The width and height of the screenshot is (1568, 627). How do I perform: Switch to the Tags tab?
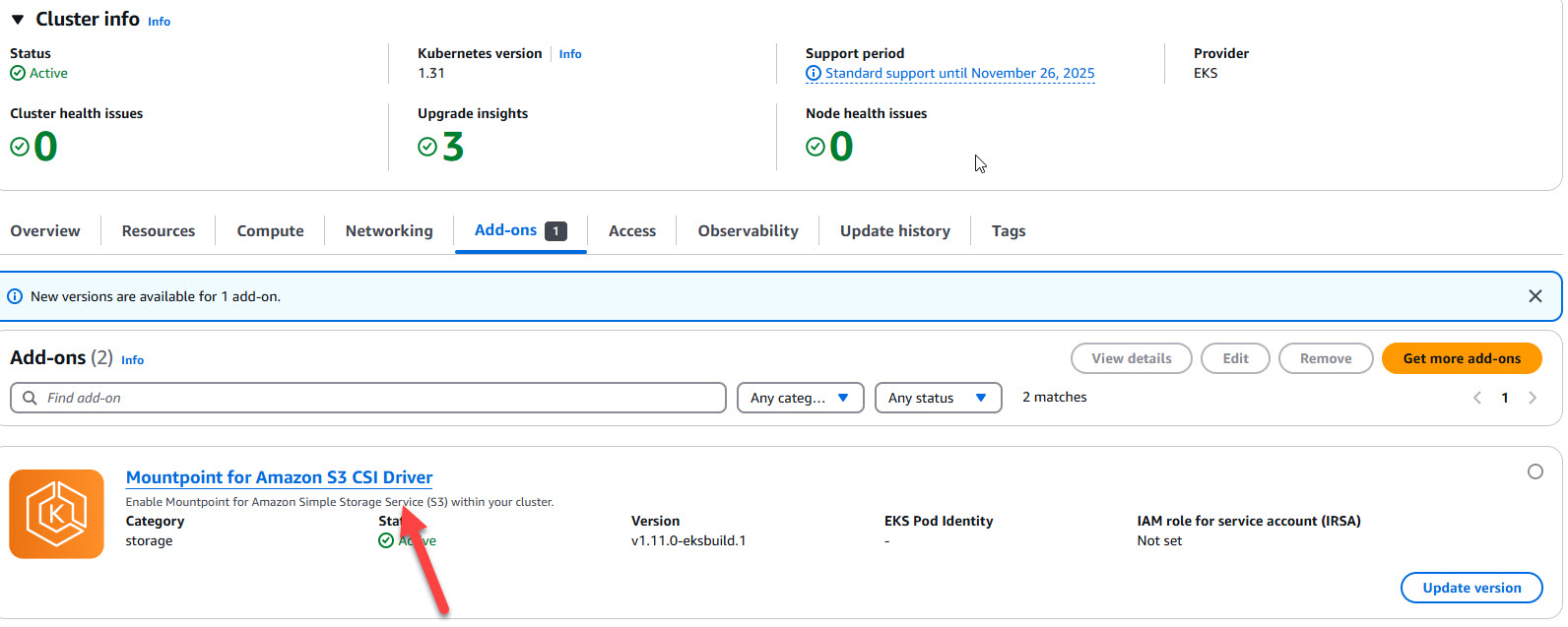tap(1009, 230)
